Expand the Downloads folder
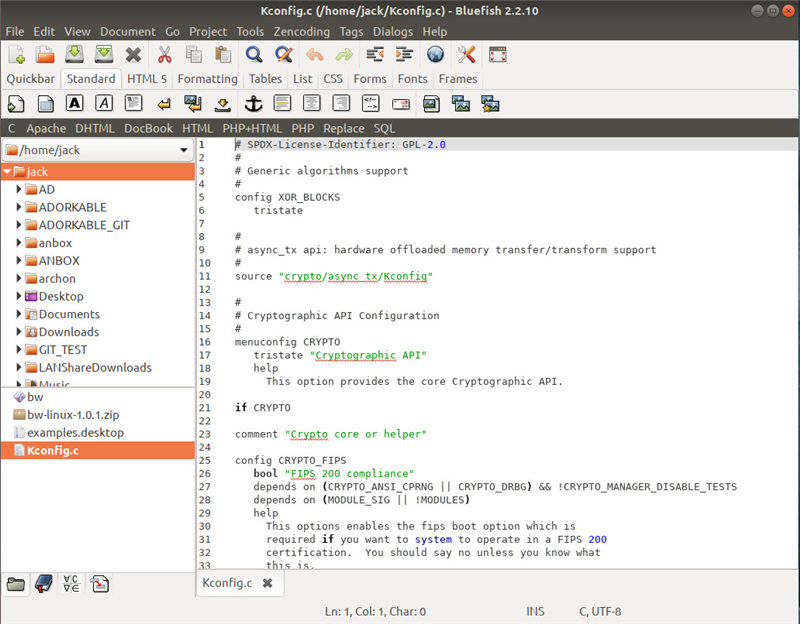This screenshot has width=800, height=624. (x=18, y=332)
